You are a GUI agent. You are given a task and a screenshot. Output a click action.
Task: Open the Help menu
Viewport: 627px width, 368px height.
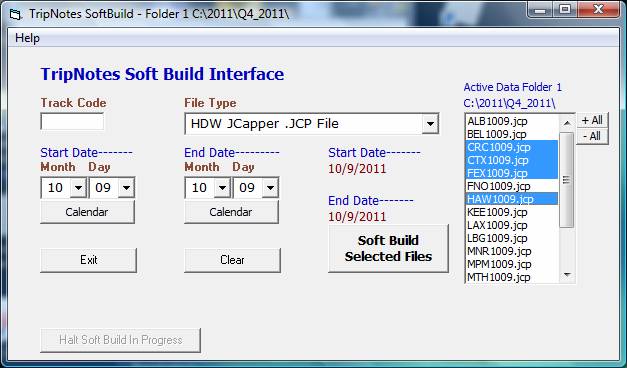27,38
